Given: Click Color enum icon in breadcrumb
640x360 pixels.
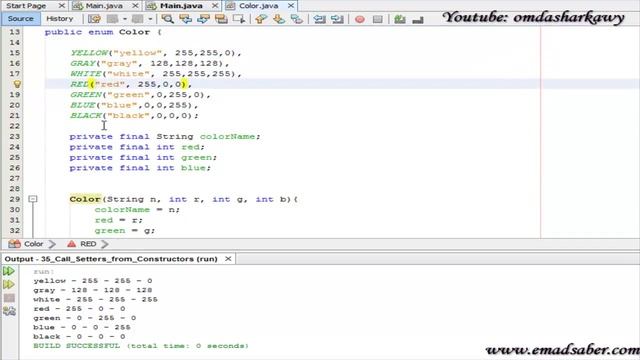Looking at the screenshot, I should click(x=14, y=244).
